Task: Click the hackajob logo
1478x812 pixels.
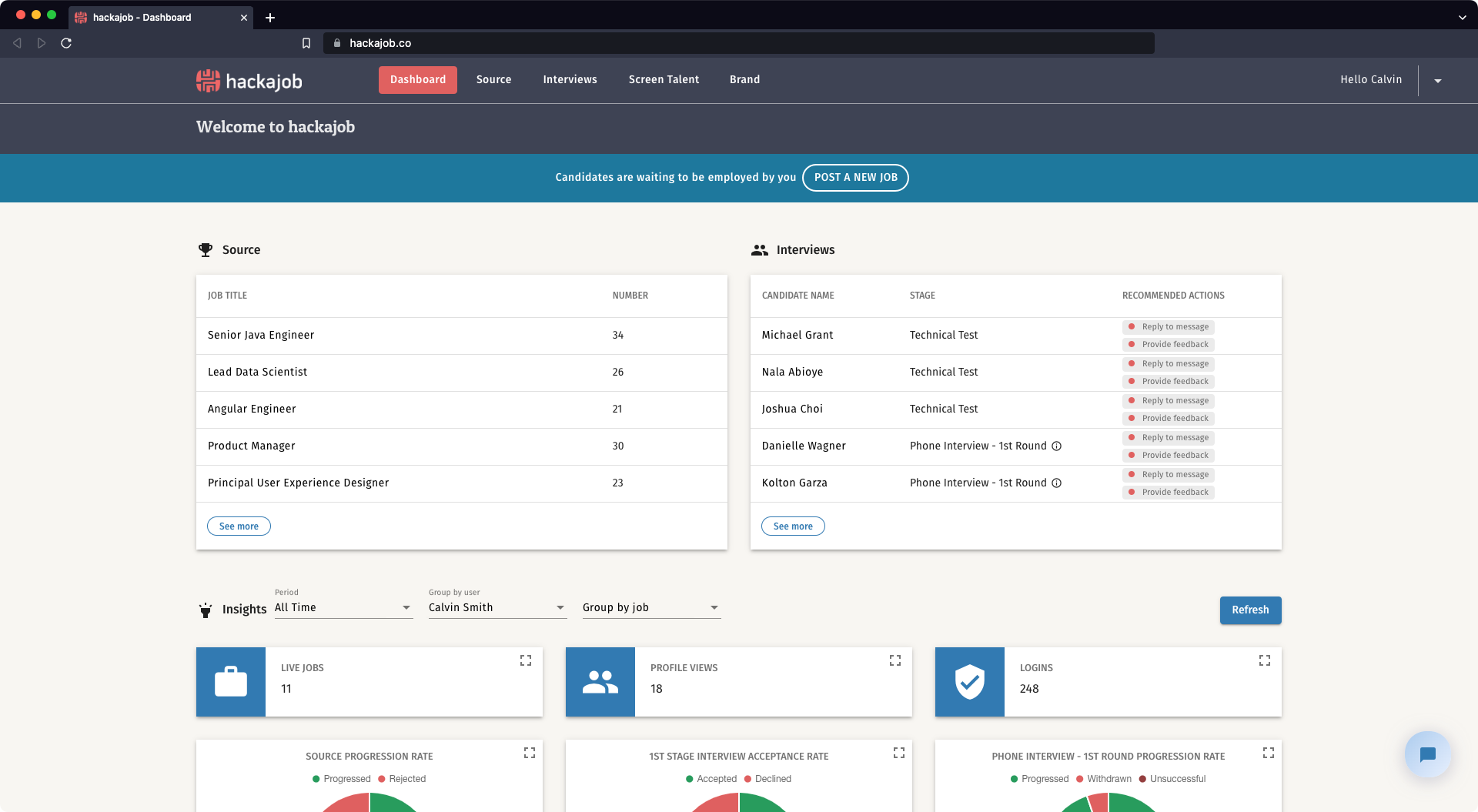Action: (x=248, y=80)
